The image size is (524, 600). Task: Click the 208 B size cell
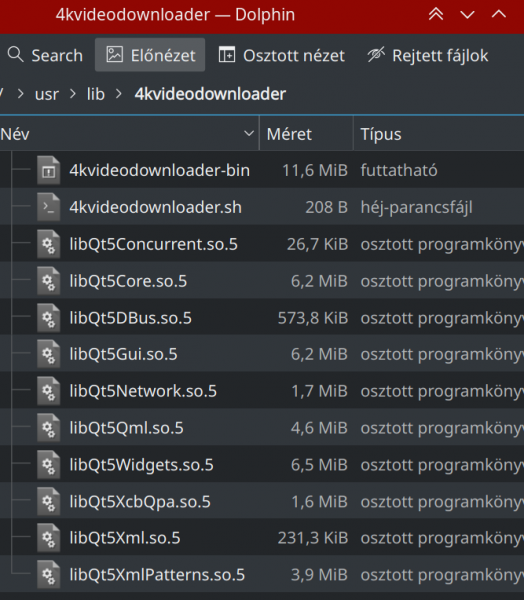326,207
